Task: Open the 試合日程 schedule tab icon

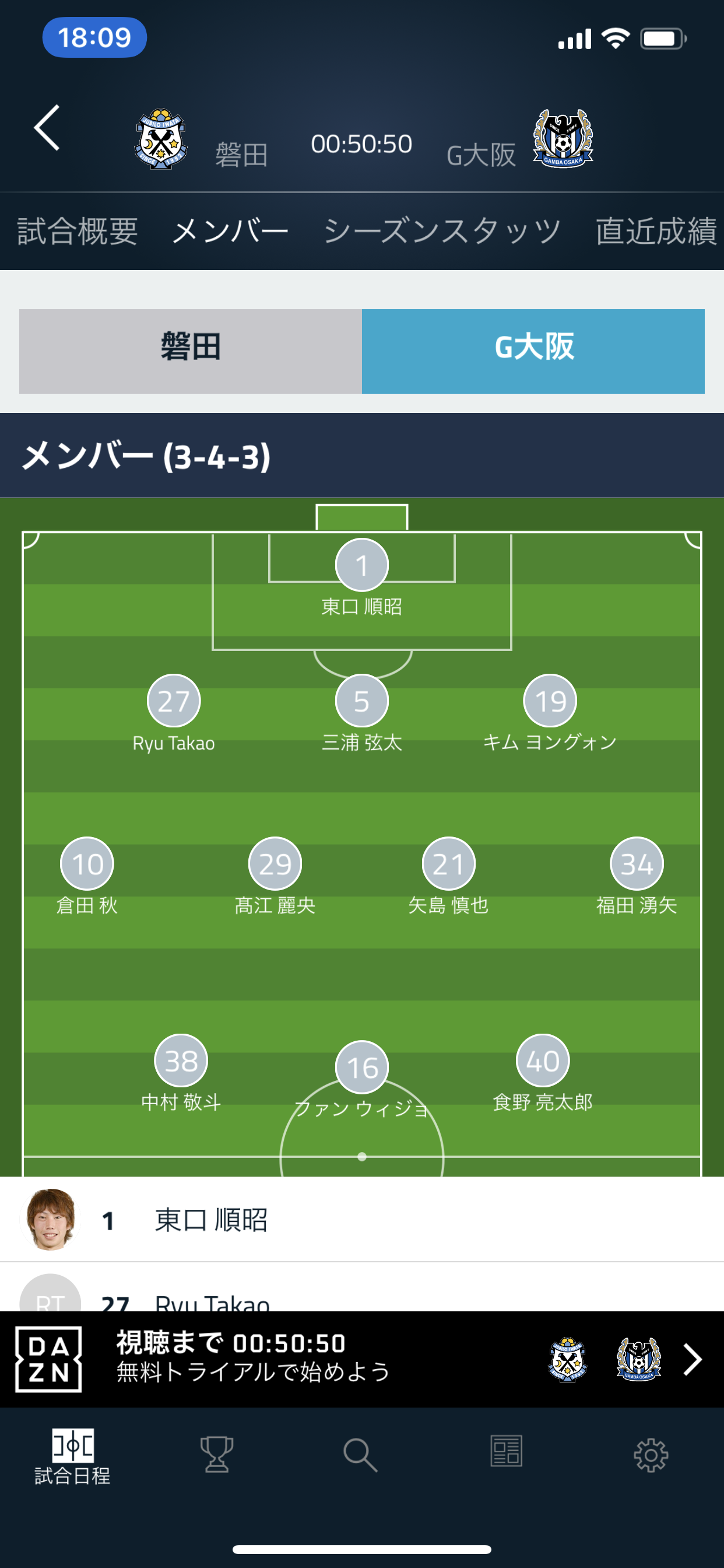Action: 72,1456
